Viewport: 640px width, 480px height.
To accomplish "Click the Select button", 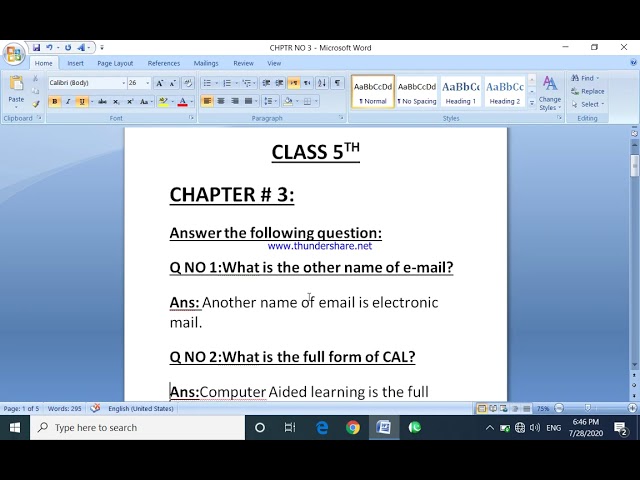I will coord(588,104).
